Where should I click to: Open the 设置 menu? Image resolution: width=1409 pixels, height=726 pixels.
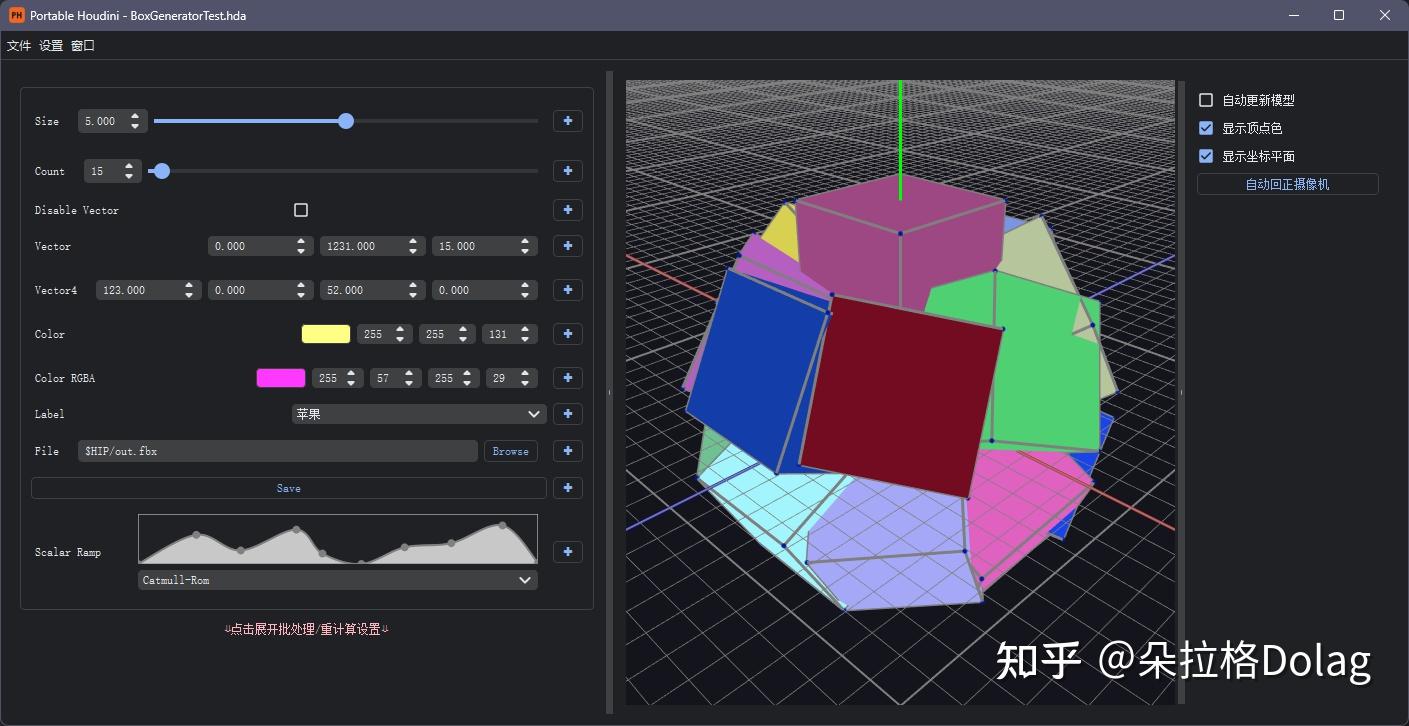coord(49,45)
